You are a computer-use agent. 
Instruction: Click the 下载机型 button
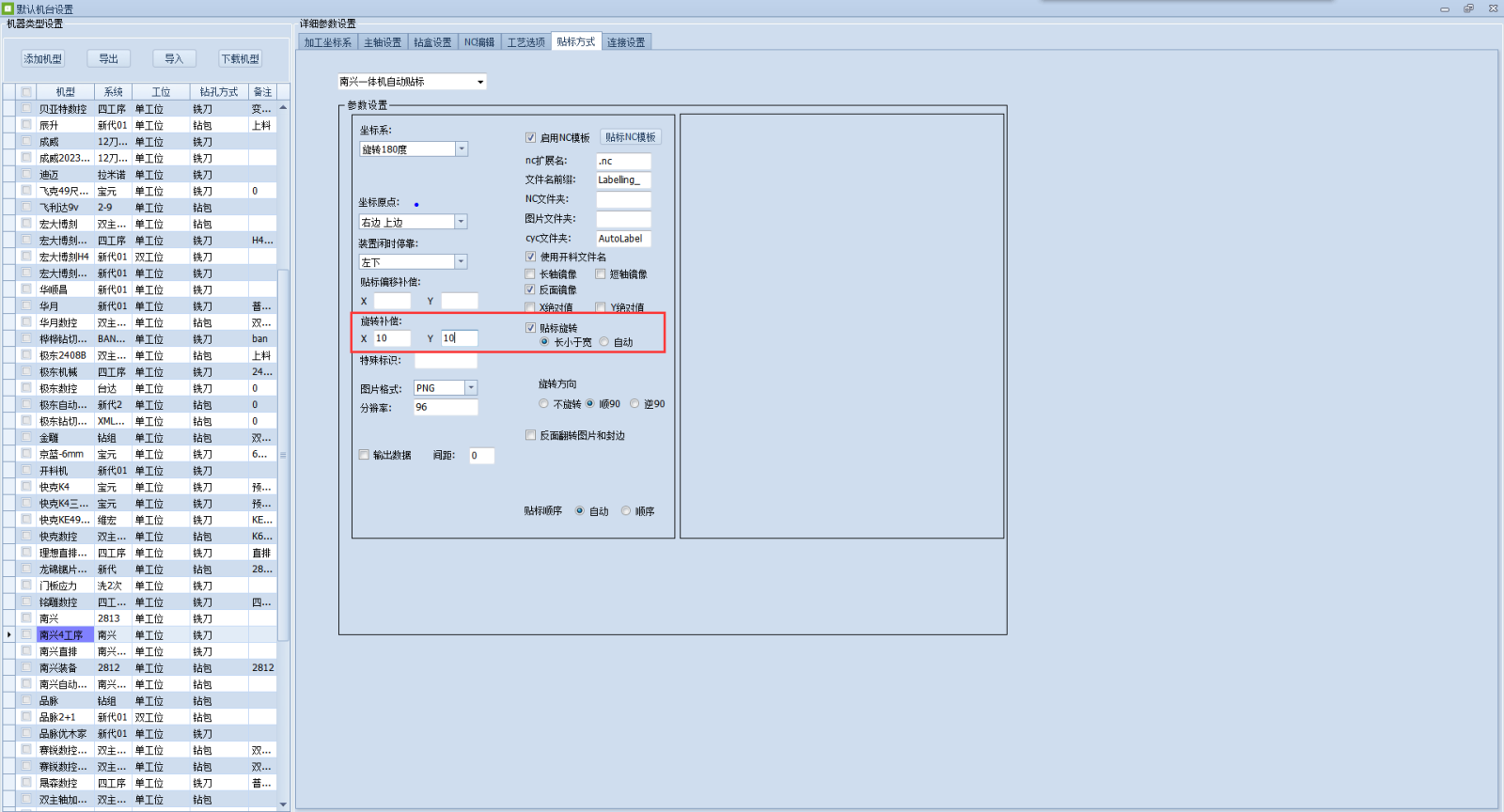240,58
